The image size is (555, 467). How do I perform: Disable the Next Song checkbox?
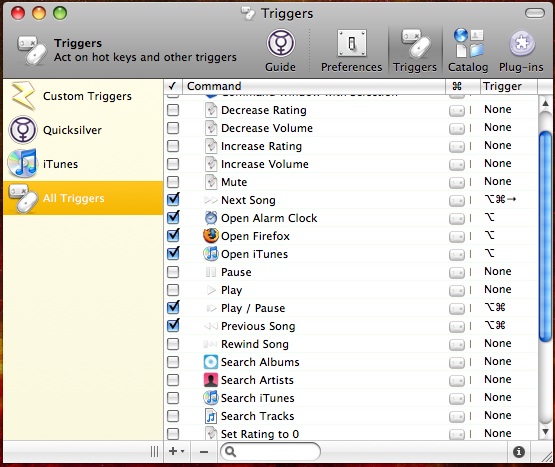(173, 199)
